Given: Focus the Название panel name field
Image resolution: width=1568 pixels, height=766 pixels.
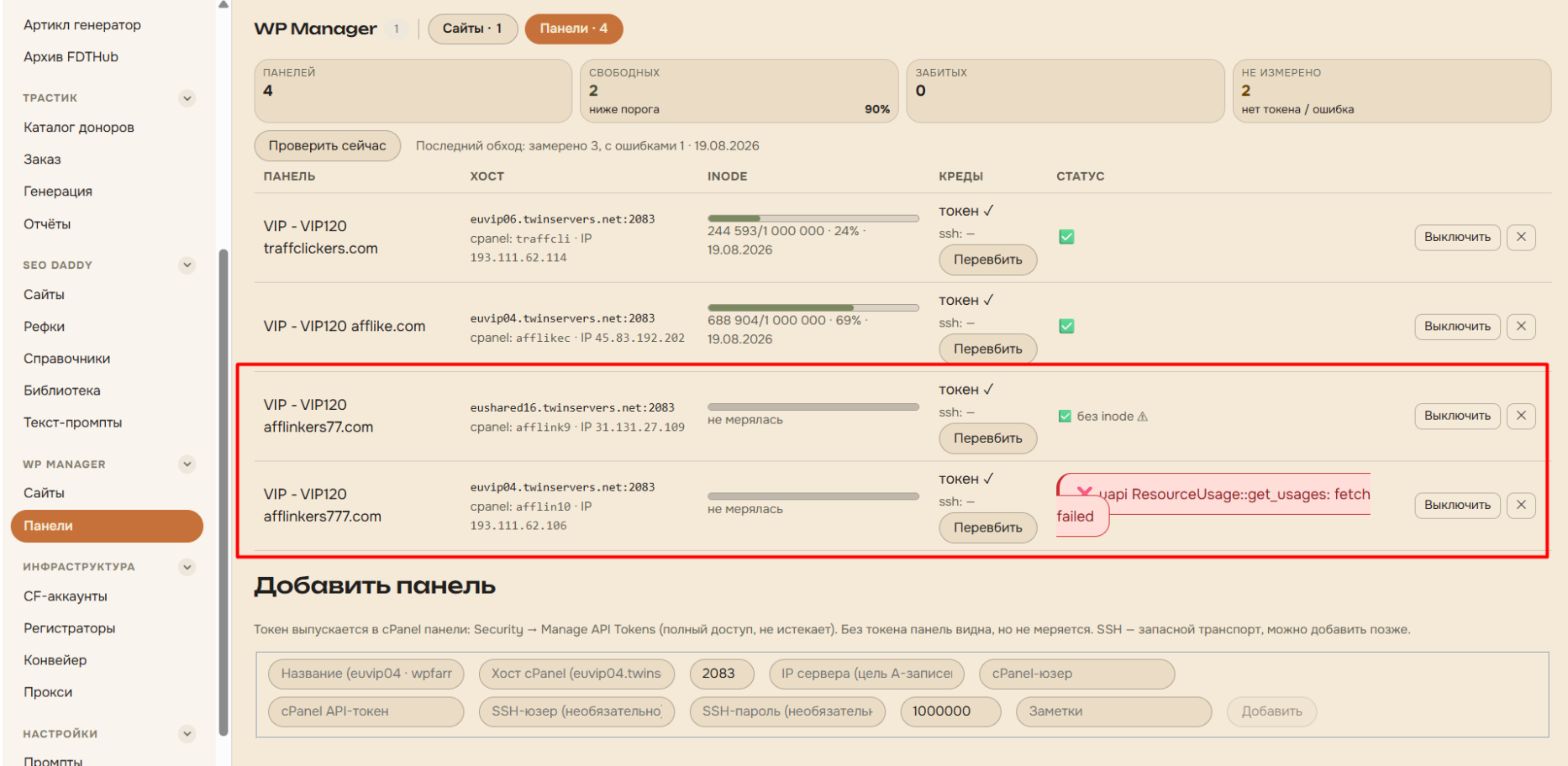Looking at the screenshot, I should click(x=366, y=674).
